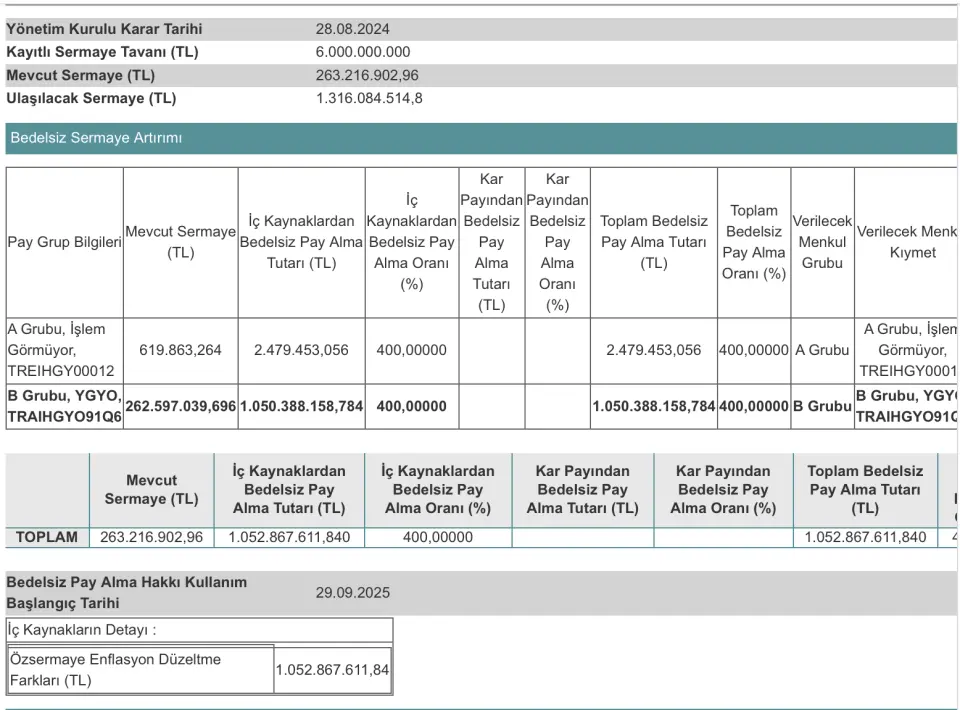Select the value 6.000.000.000
The height and width of the screenshot is (710, 960).
point(363,52)
